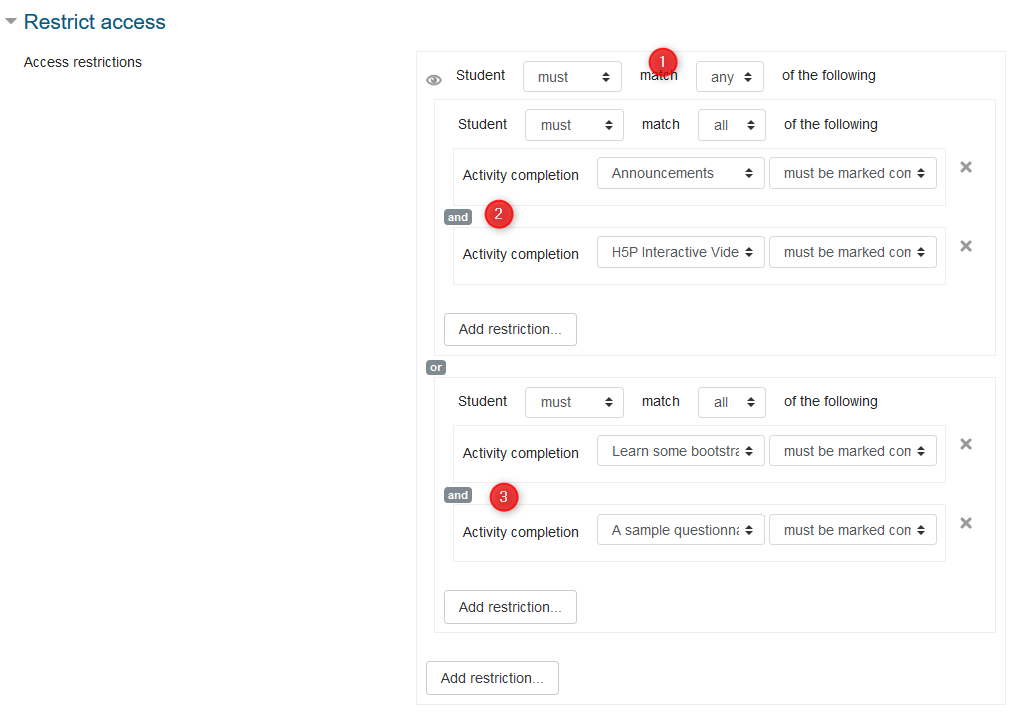1031x713 pixels.
Task: Open the H5P Interactive Video activity dropdown
Action: pos(680,252)
